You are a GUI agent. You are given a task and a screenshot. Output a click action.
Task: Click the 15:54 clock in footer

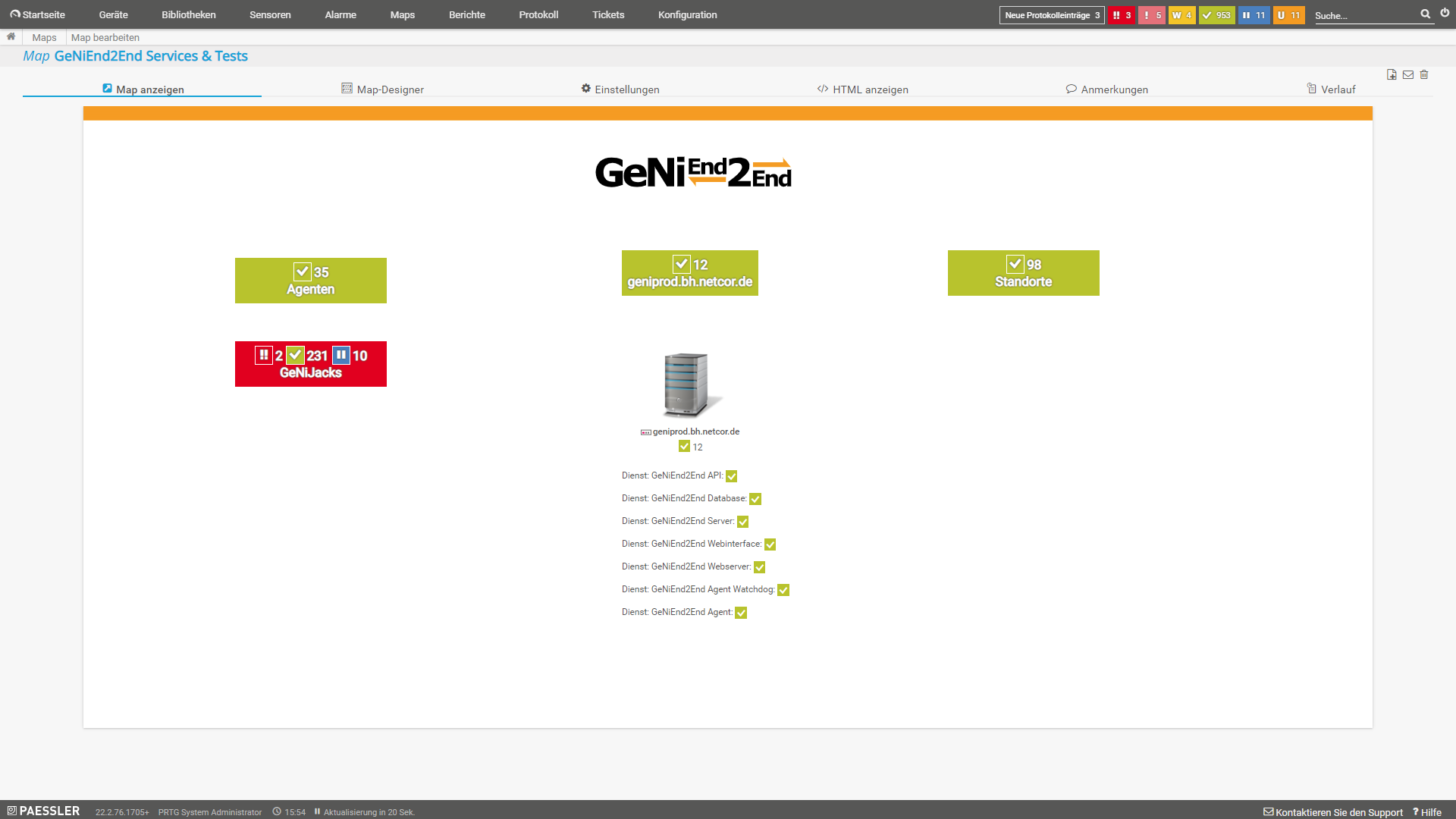tap(289, 812)
